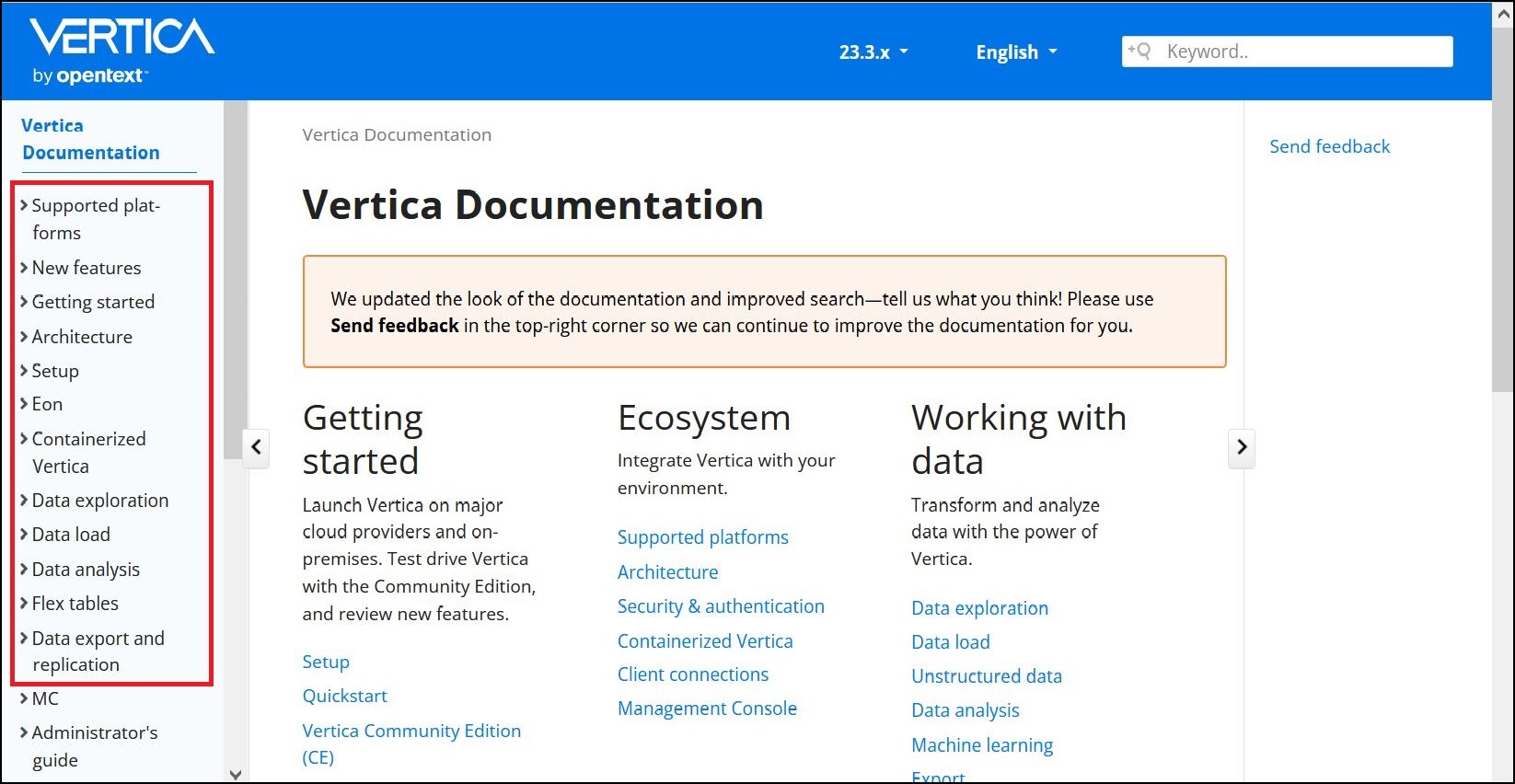The height and width of the screenshot is (784, 1515).
Task: Click the Vertica Documentation breadcrumb text
Action: pyautogui.click(x=397, y=134)
